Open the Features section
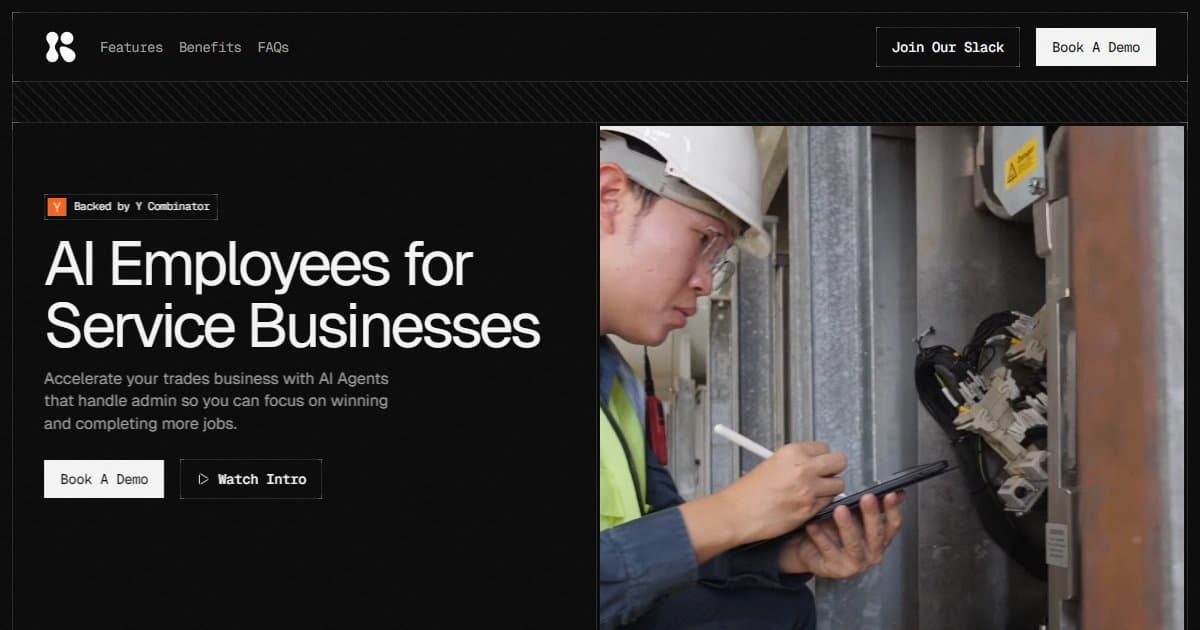 tap(131, 47)
